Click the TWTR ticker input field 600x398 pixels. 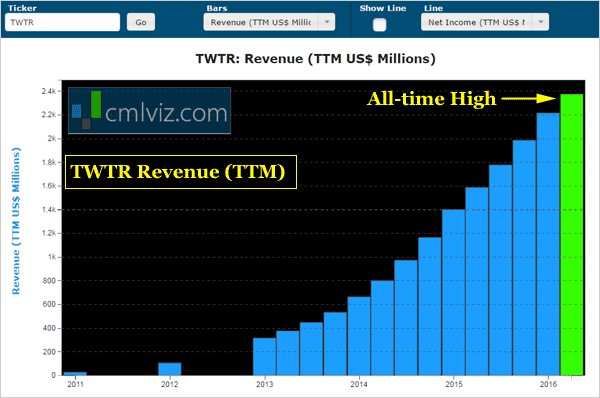[x=62, y=22]
